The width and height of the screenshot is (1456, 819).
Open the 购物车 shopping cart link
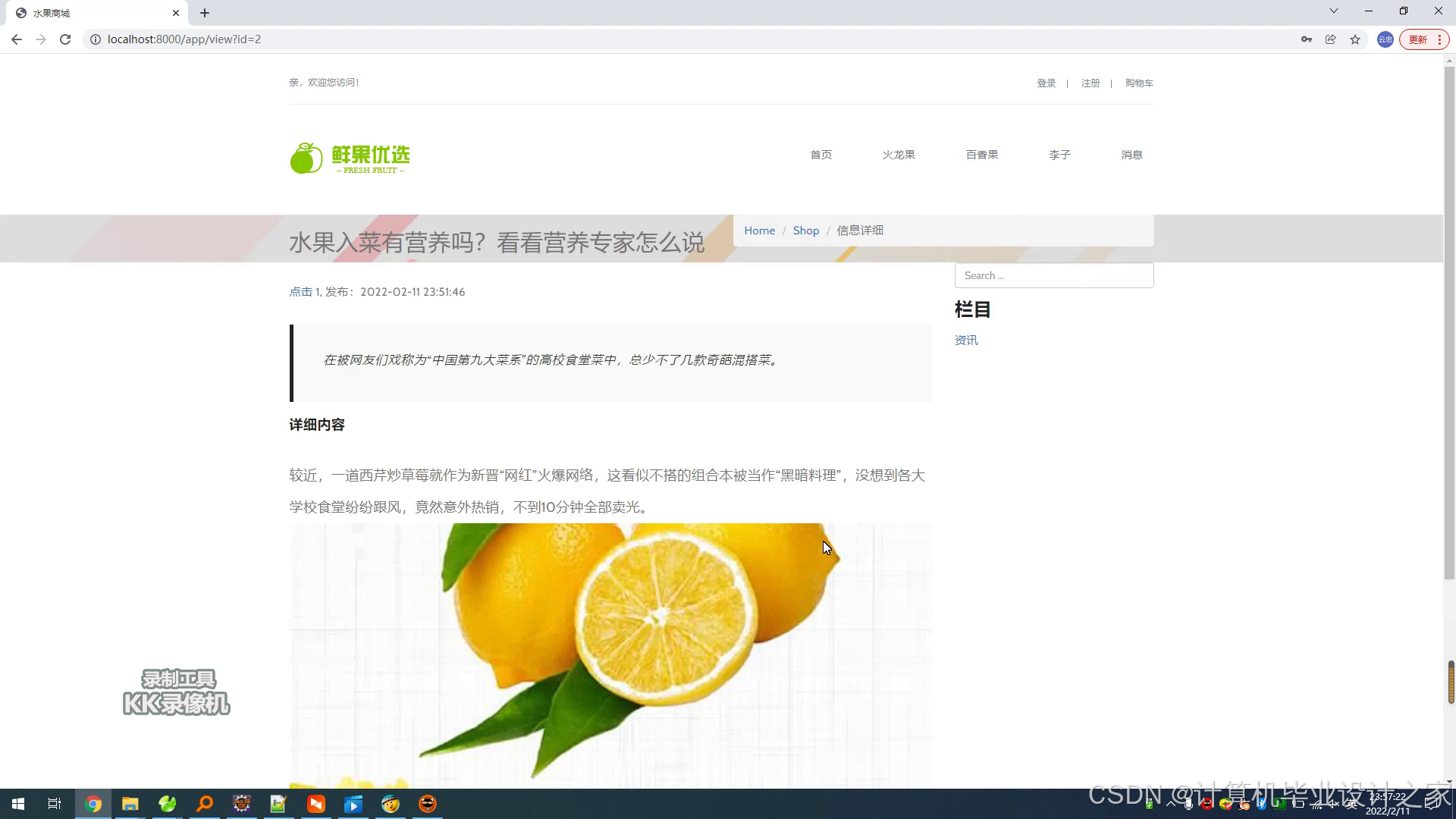pos(1139,83)
